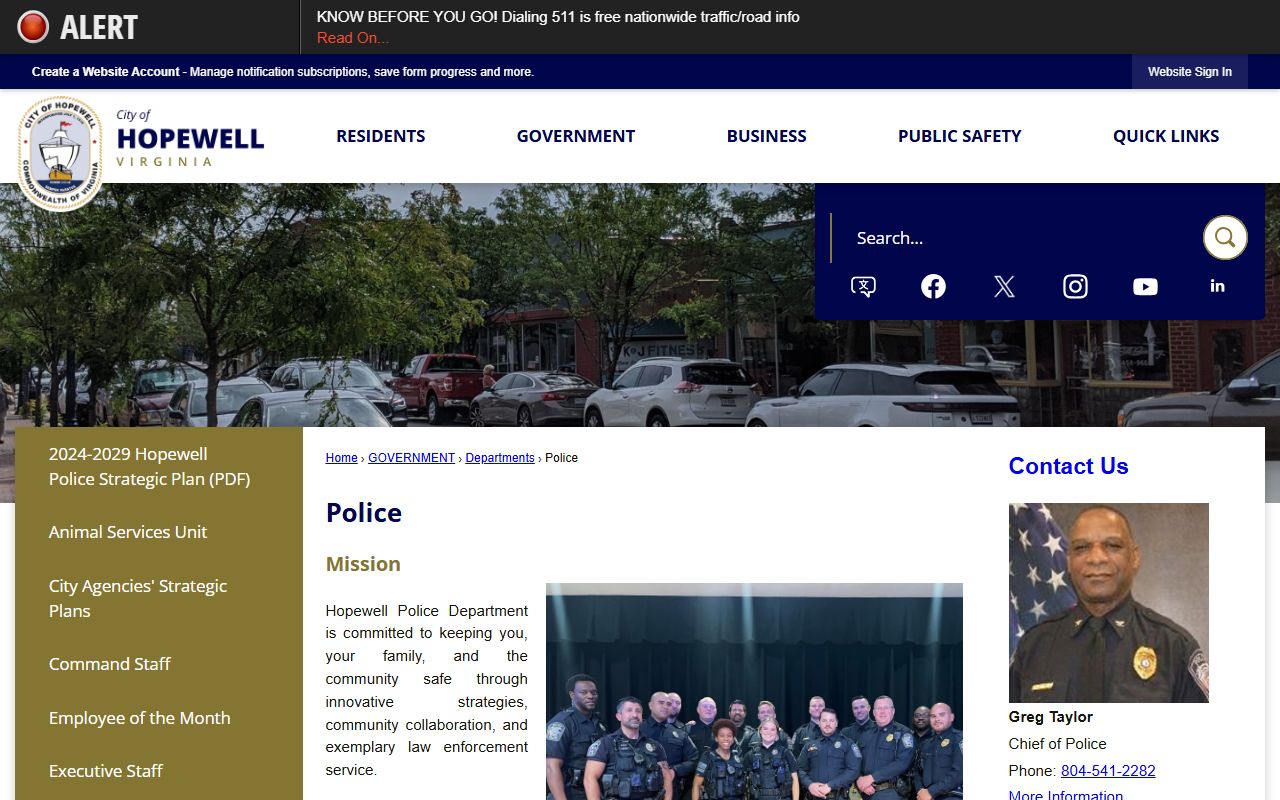Open the Instagram icon
Image resolution: width=1280 pixels, height=800 pixels.
point(1075,287)
